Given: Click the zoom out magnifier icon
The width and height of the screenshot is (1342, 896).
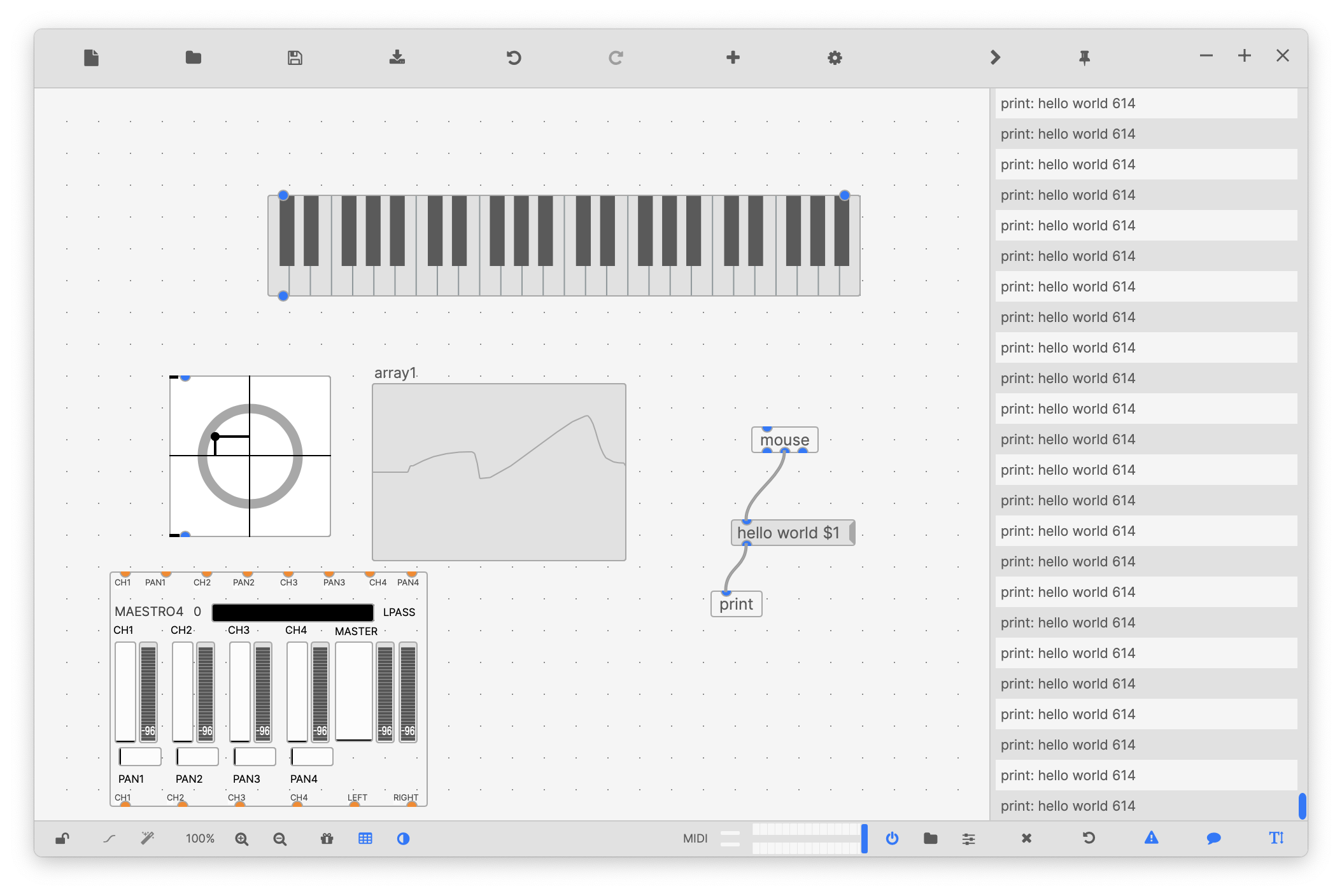Looking at the screenshot, I should point(280,839).
